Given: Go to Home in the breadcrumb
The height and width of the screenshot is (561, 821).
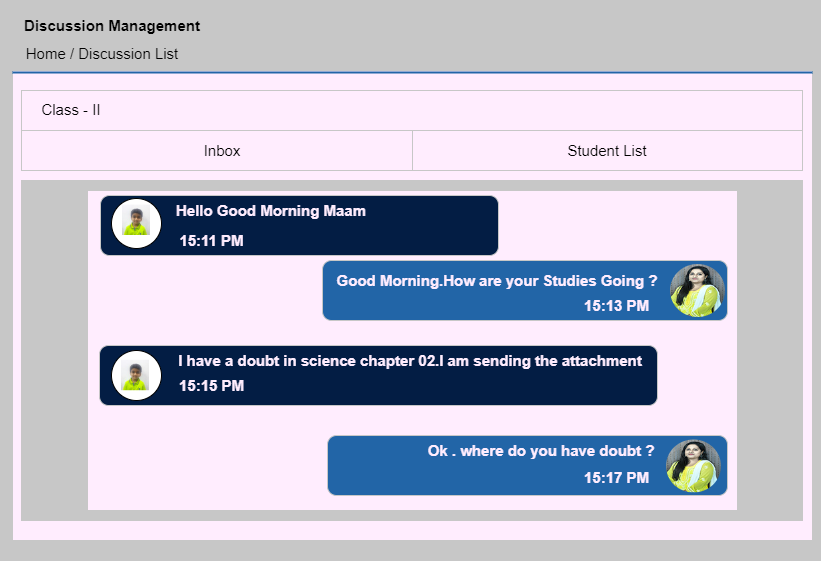Looking at the screenshot, I should pyautogui.click(x=46, y=54).
